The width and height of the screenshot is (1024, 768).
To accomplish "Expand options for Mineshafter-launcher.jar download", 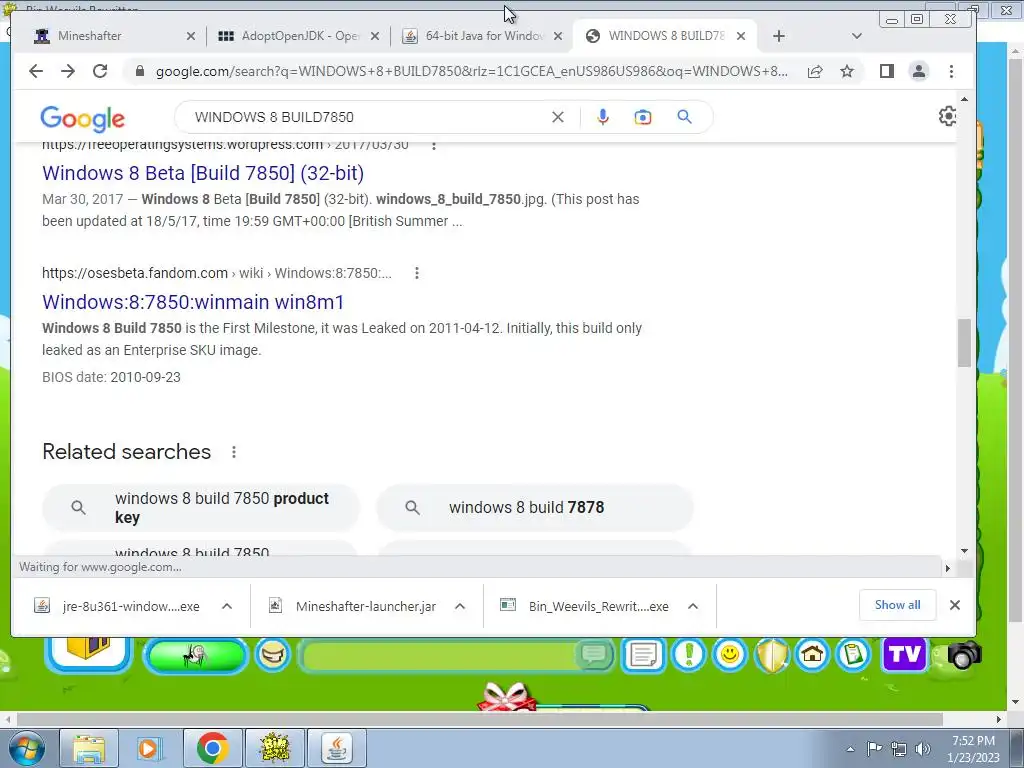I will 460,606.
